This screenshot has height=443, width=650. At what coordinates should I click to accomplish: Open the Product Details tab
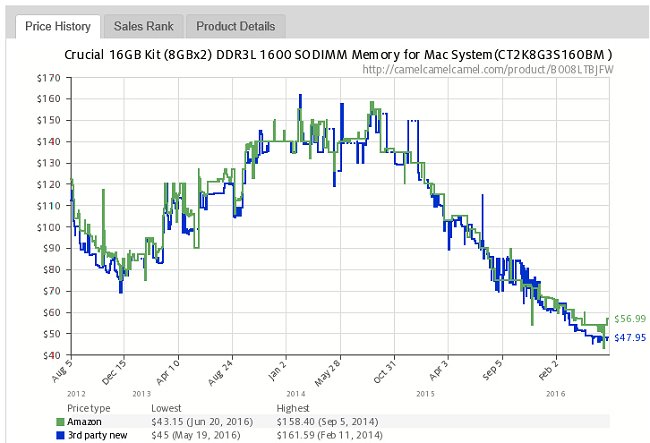click(x=235, y=27)
